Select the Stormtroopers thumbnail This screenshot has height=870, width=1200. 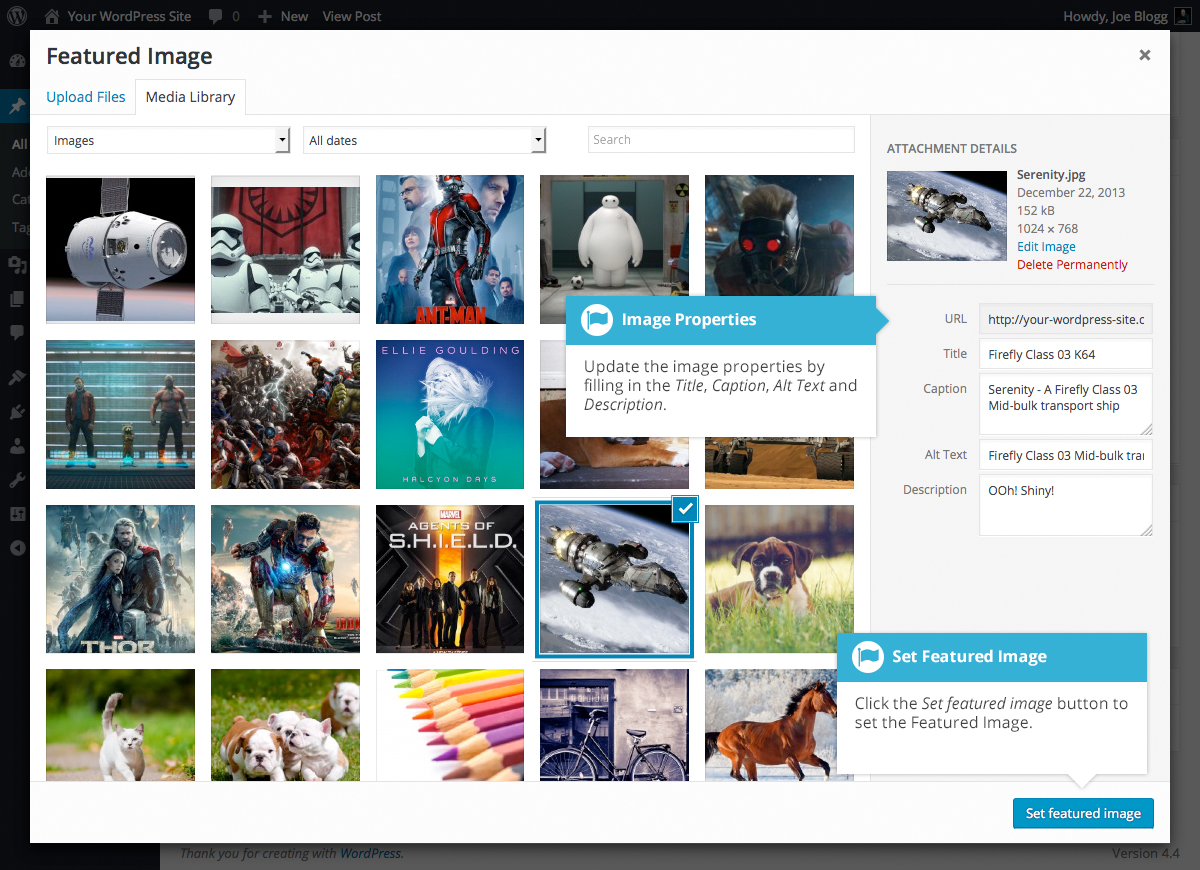(x=285, y=250)
